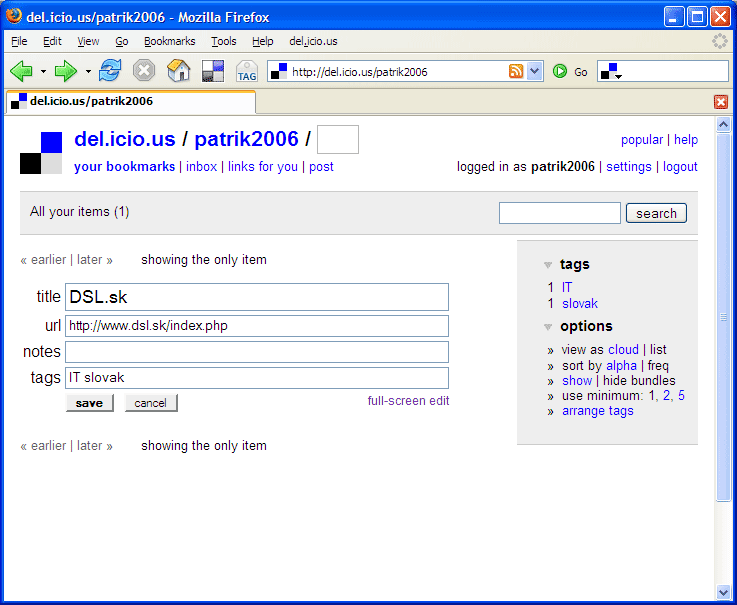737x605 pixels.
Task: Click the title field containing DSL.sk
Action: (x=257, y=297)
